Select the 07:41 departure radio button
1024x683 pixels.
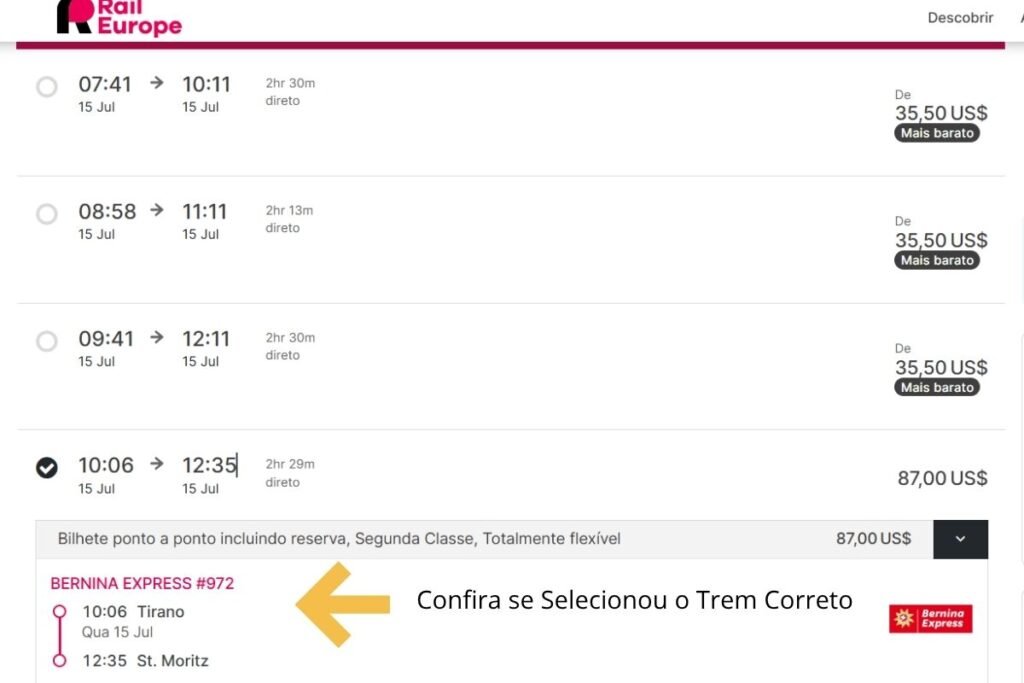[x=46, y=87]
